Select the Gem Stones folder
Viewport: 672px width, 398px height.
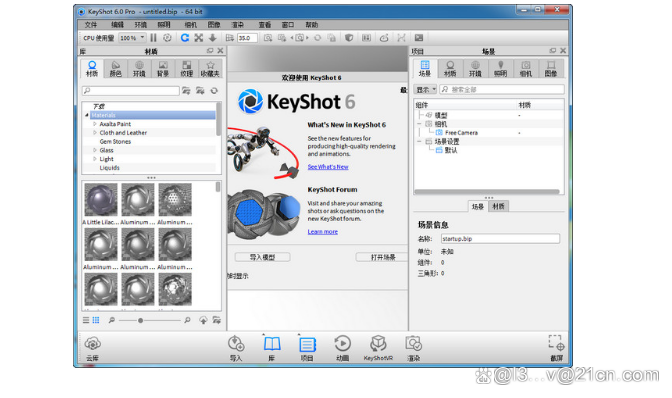115,141
